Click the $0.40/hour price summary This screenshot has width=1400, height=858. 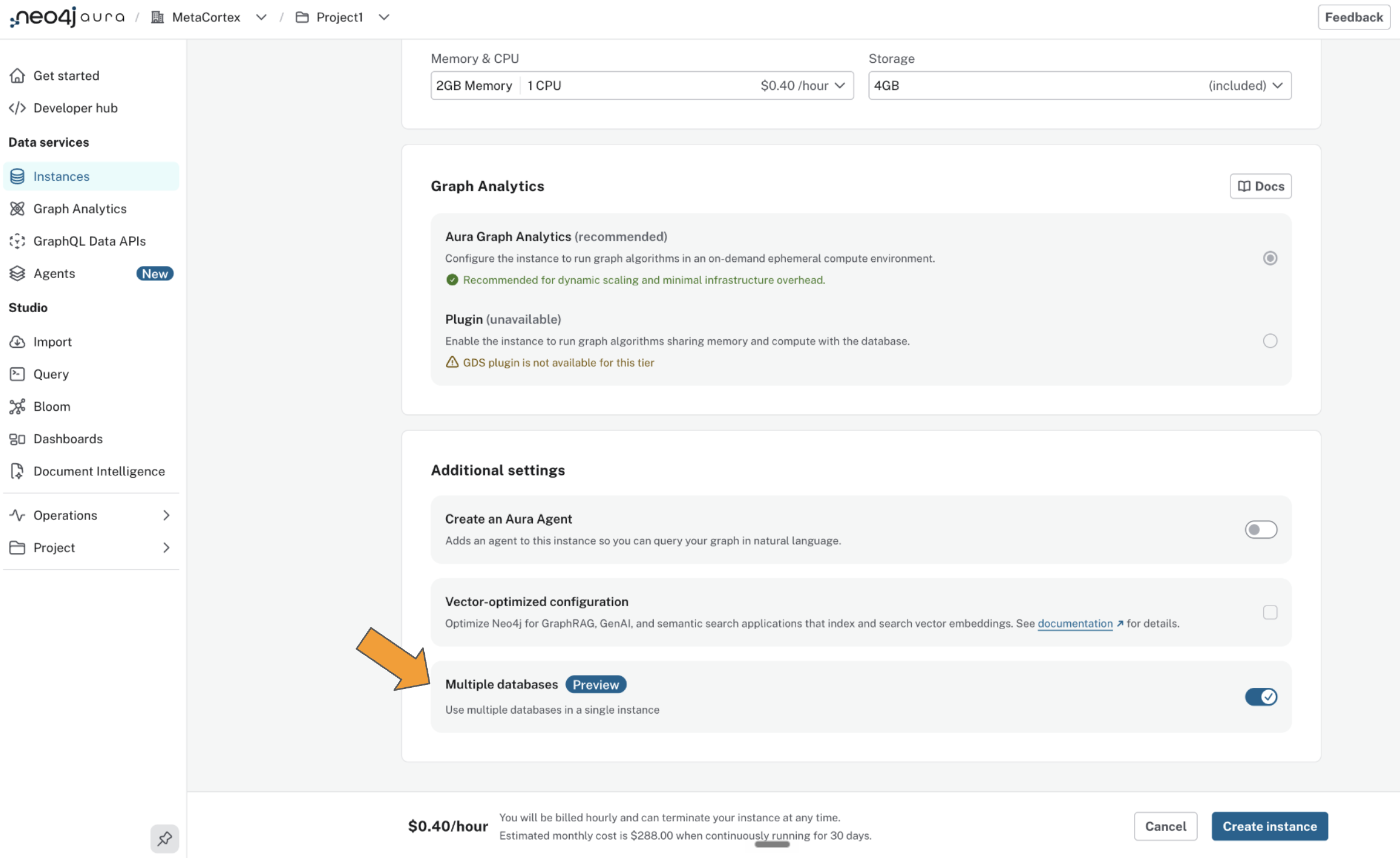(448, 826)
